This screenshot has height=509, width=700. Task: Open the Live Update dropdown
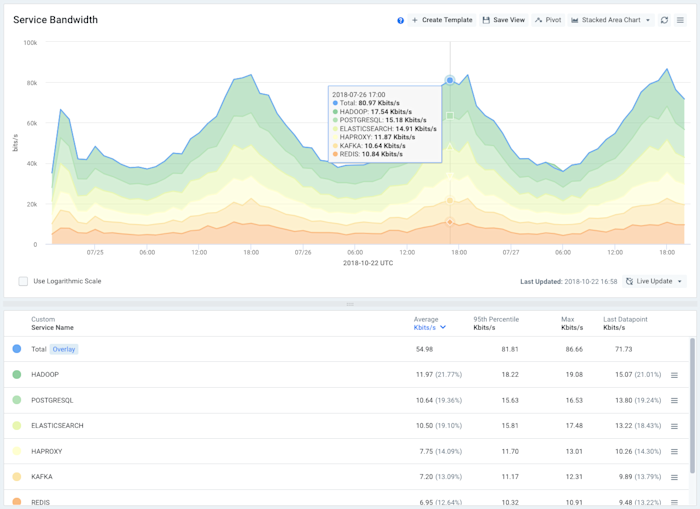[x=654, y=281]
